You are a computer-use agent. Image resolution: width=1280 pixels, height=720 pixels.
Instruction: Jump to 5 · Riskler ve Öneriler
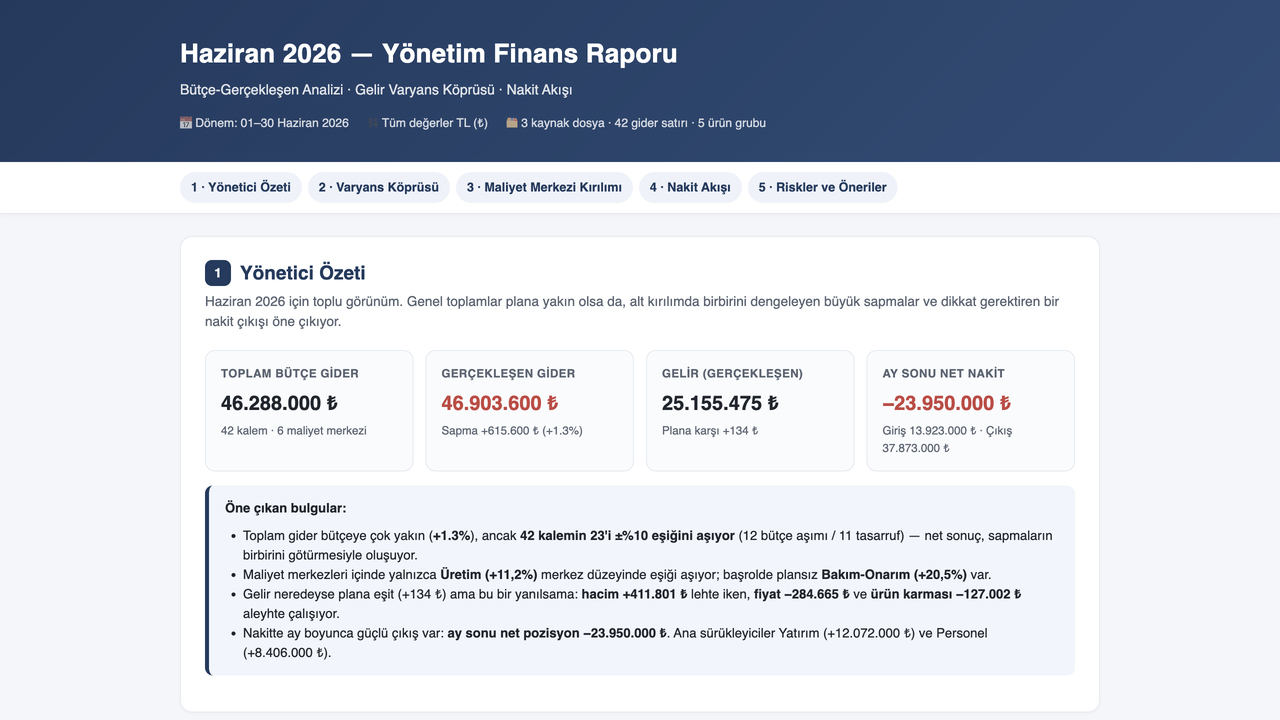[823, 187]
